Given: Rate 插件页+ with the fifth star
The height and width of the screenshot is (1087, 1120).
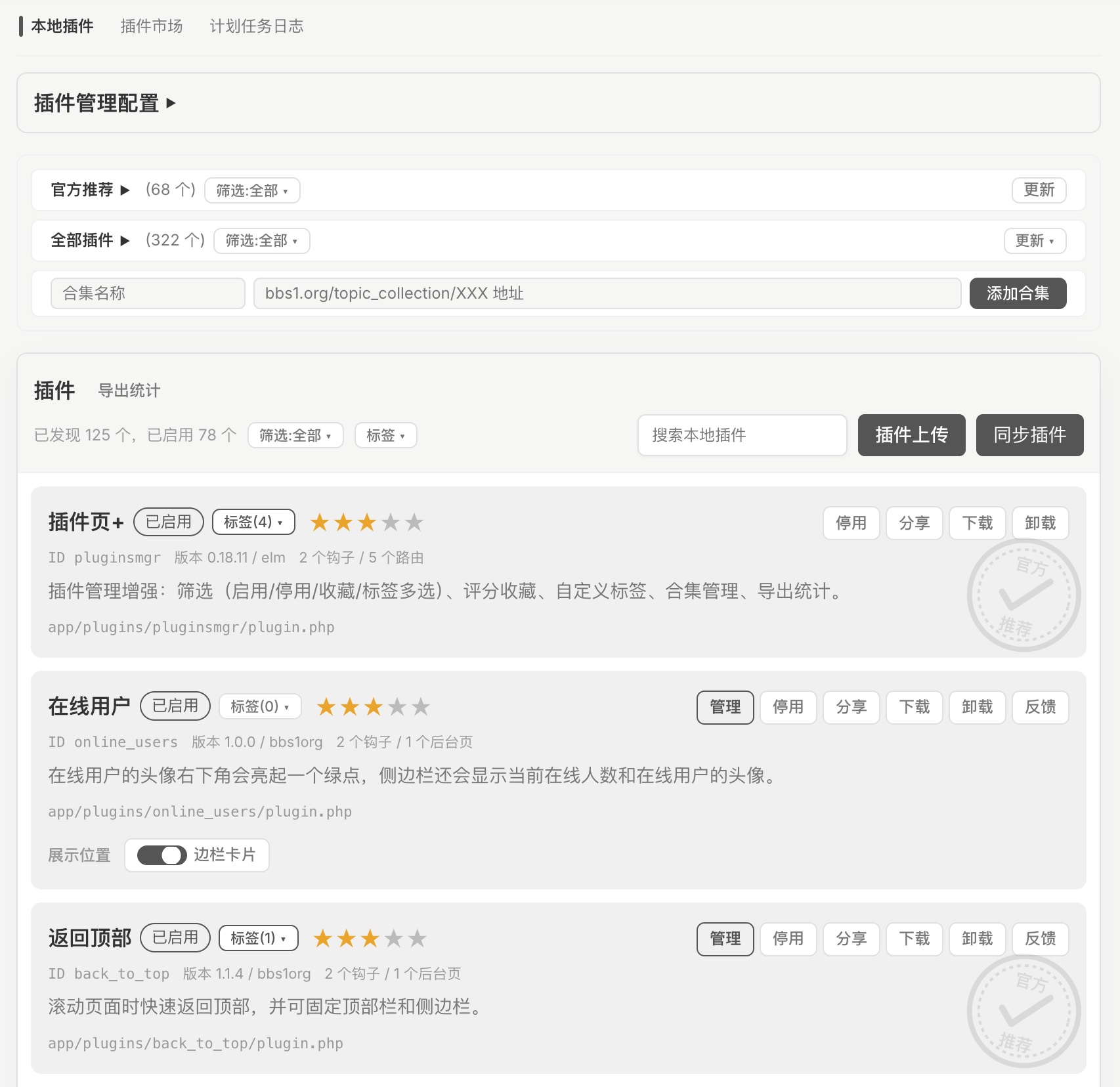Looking at the screenshot, I should pos(414,522).
